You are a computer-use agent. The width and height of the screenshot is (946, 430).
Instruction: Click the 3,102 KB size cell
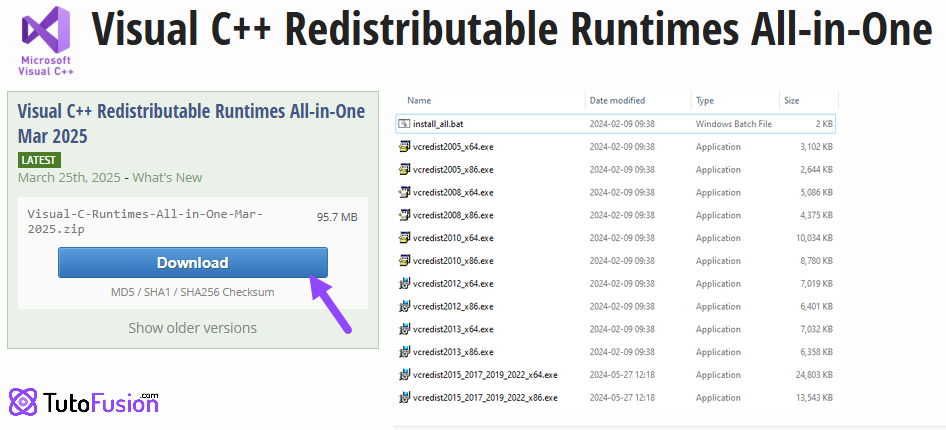click(816, 147)
